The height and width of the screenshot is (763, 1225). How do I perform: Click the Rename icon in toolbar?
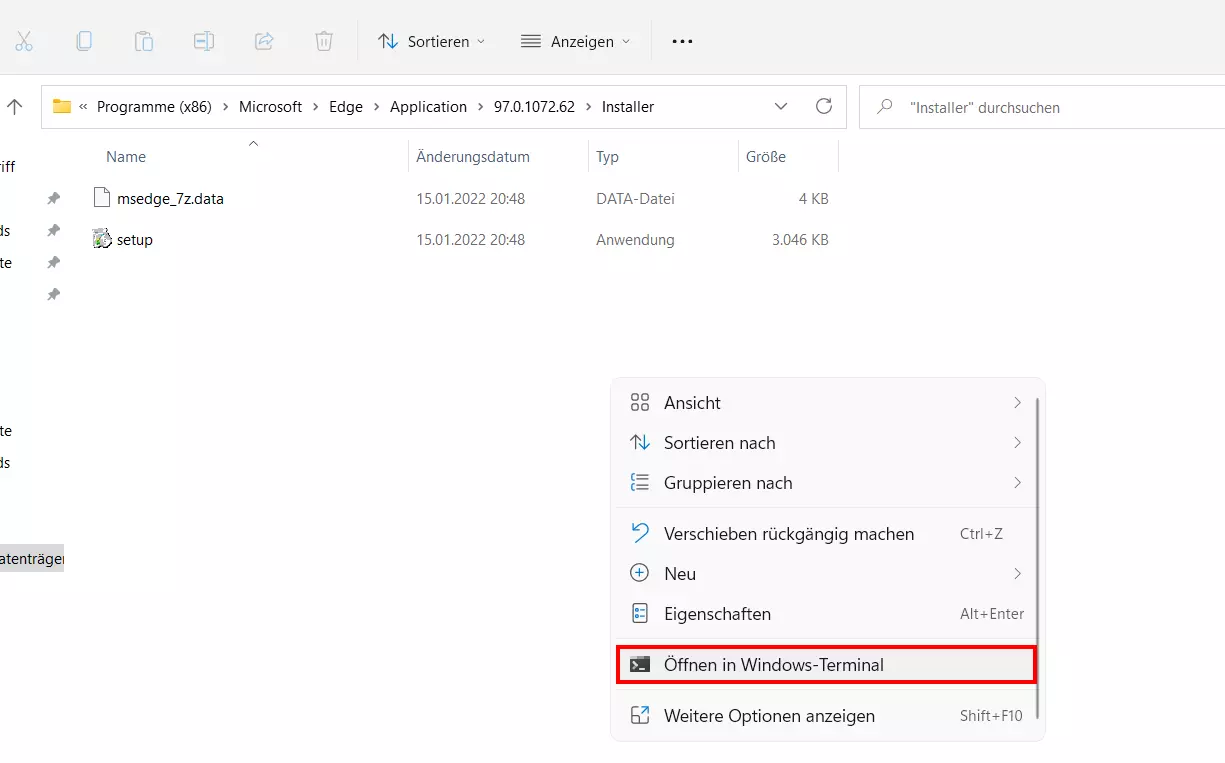[x=204, y=41]
